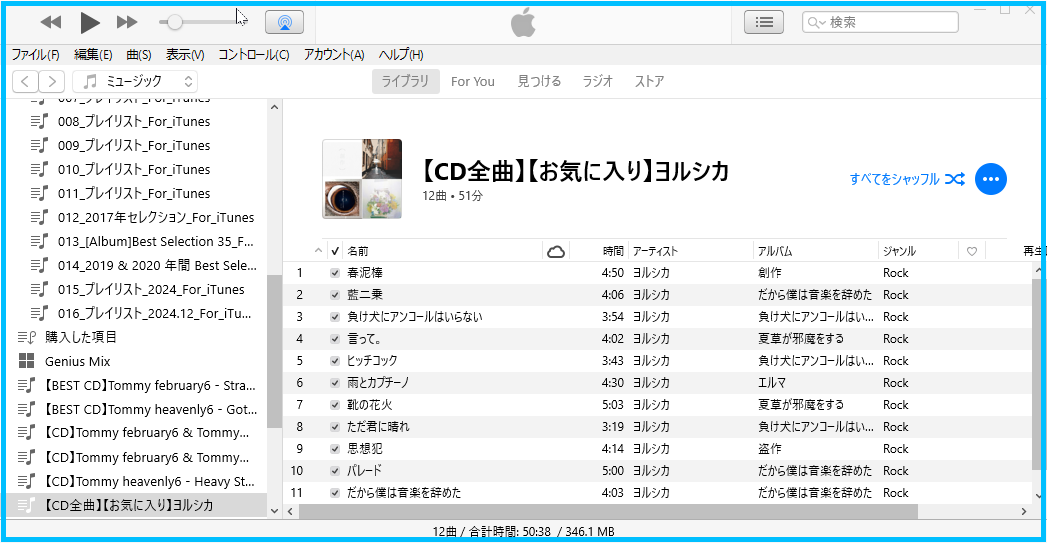Open the アカウント menu
Image resolution: width=1047 pixels, height=543 pixels.
coord(333,55)
